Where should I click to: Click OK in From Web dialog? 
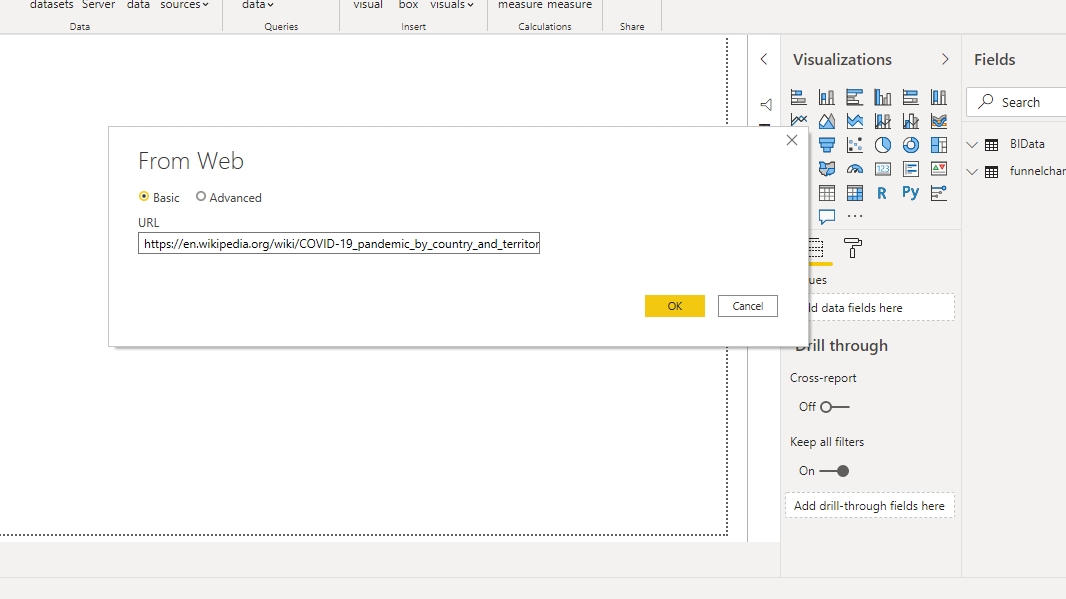point(675,306)
